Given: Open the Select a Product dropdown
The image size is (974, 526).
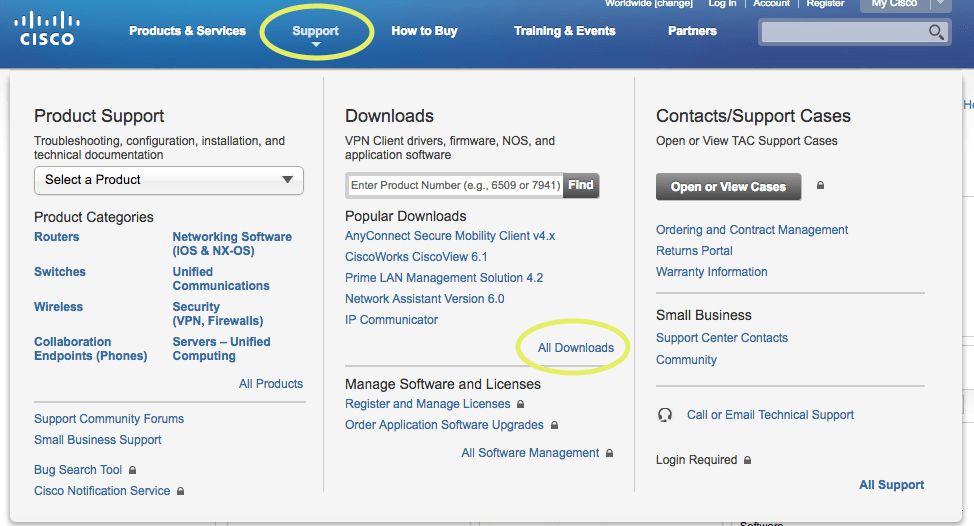Looking at the screenshot, I should tap(168, 180).
